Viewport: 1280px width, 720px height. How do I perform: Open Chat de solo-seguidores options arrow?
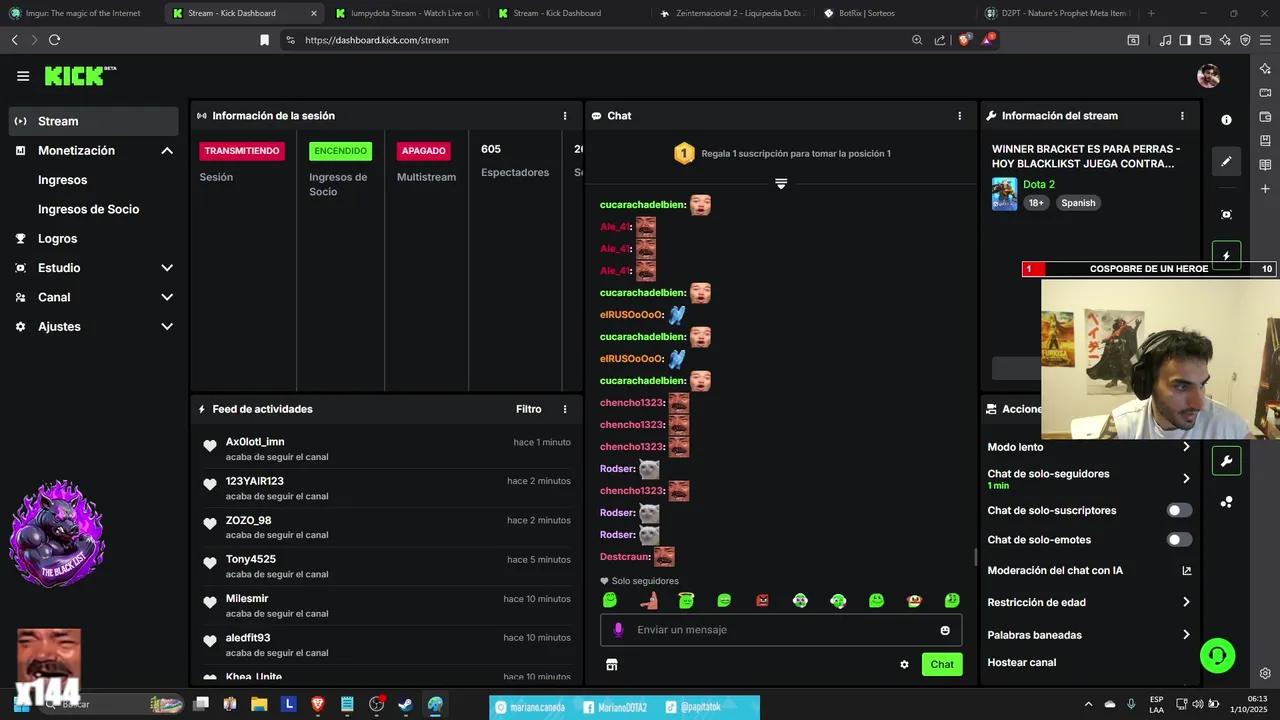1186,479
